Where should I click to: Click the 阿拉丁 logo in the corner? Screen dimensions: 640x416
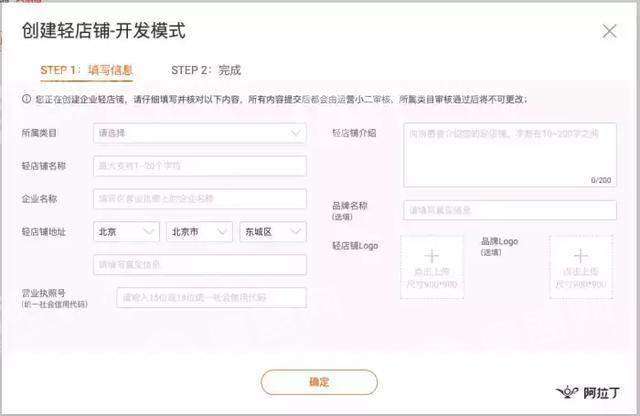coord(587,392)
